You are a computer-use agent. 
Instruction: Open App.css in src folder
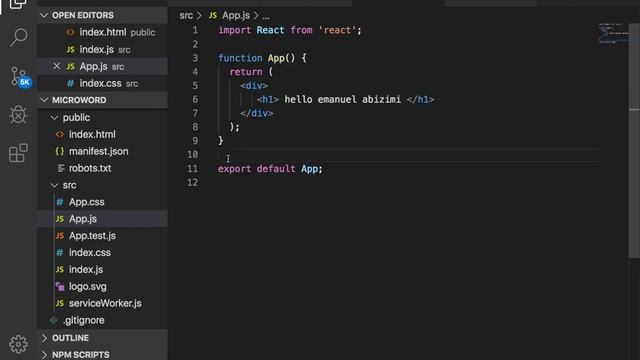click(102, 202)
